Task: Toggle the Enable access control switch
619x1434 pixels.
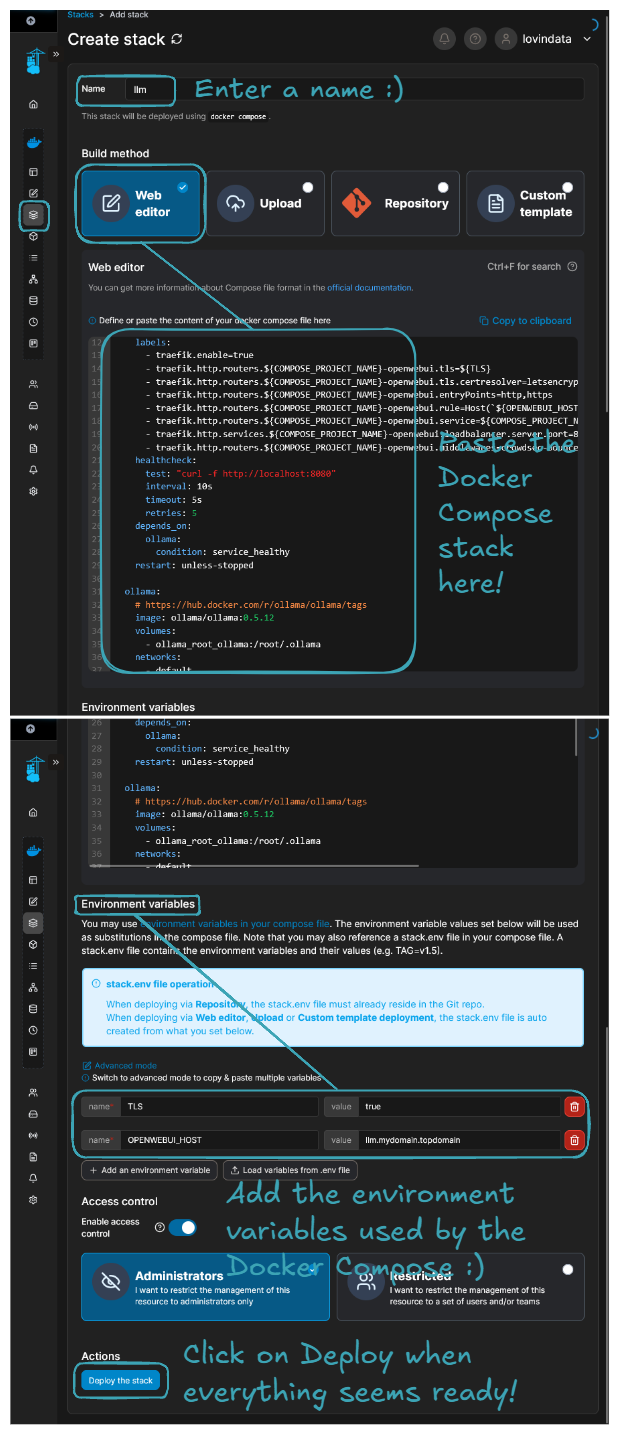Action: click(182, 1227)
